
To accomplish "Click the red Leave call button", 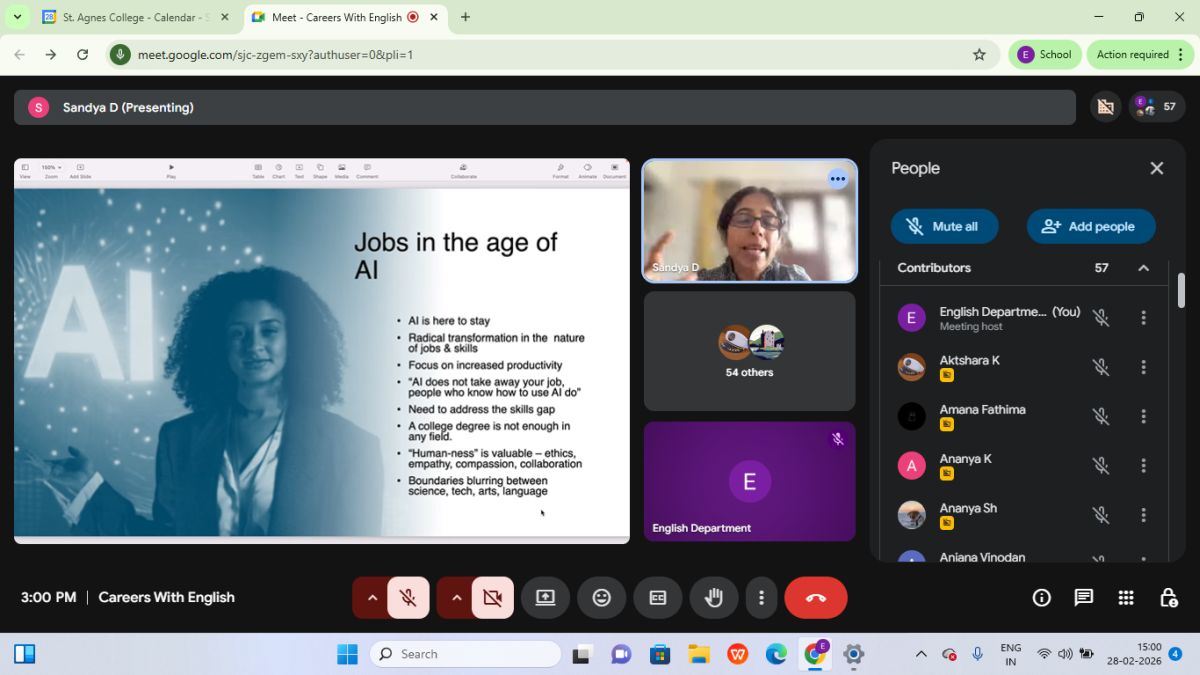I will click(815, 598).
